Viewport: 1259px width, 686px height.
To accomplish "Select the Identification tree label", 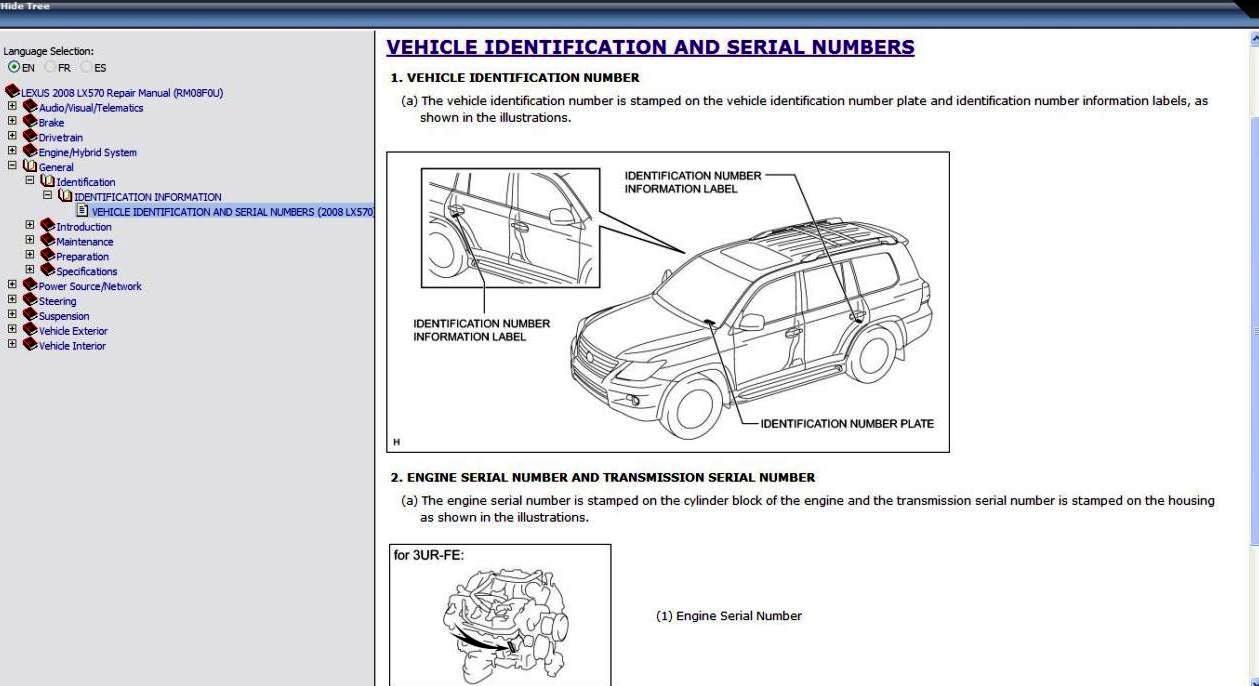I will coord(86,183).
